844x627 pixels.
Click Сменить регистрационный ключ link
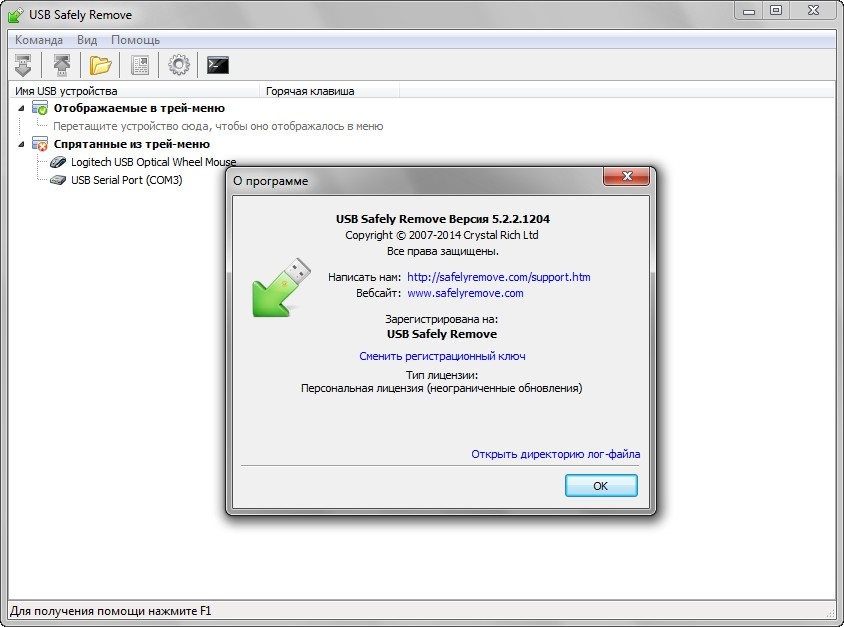pos(442,356)
